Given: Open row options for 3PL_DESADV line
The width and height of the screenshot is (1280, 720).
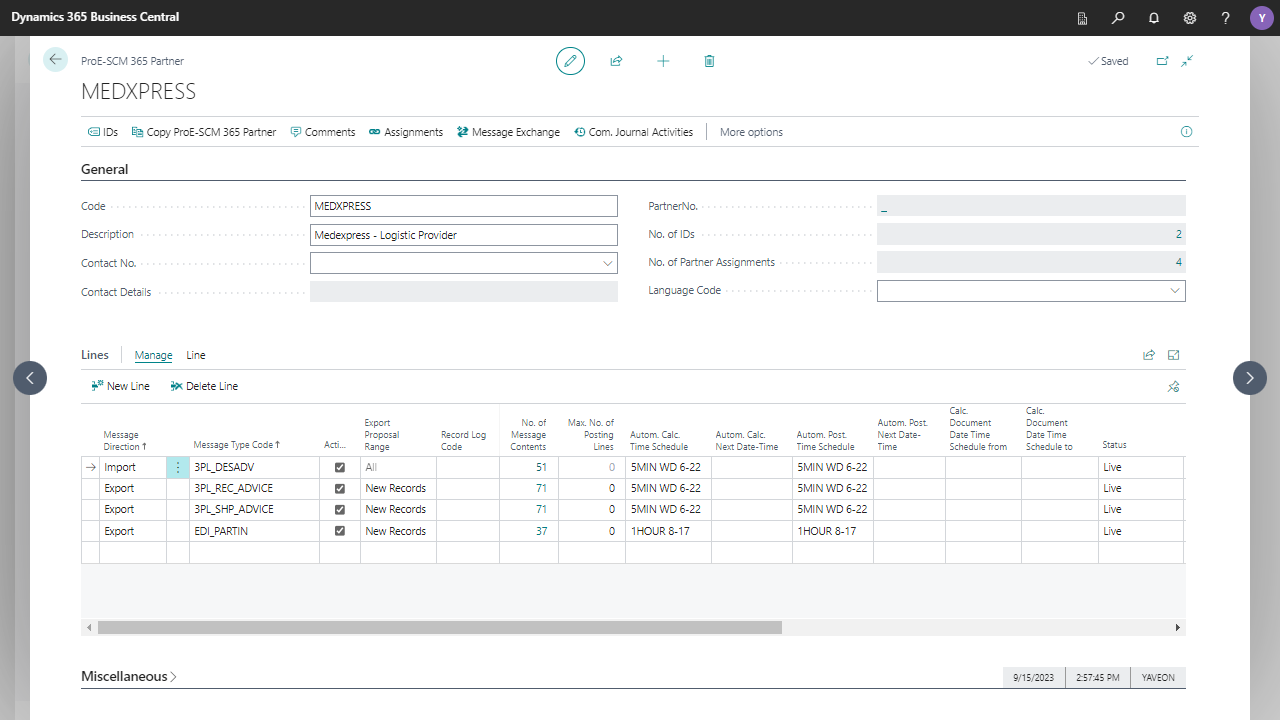Looking at the screenshot, I should click(178, 467).
